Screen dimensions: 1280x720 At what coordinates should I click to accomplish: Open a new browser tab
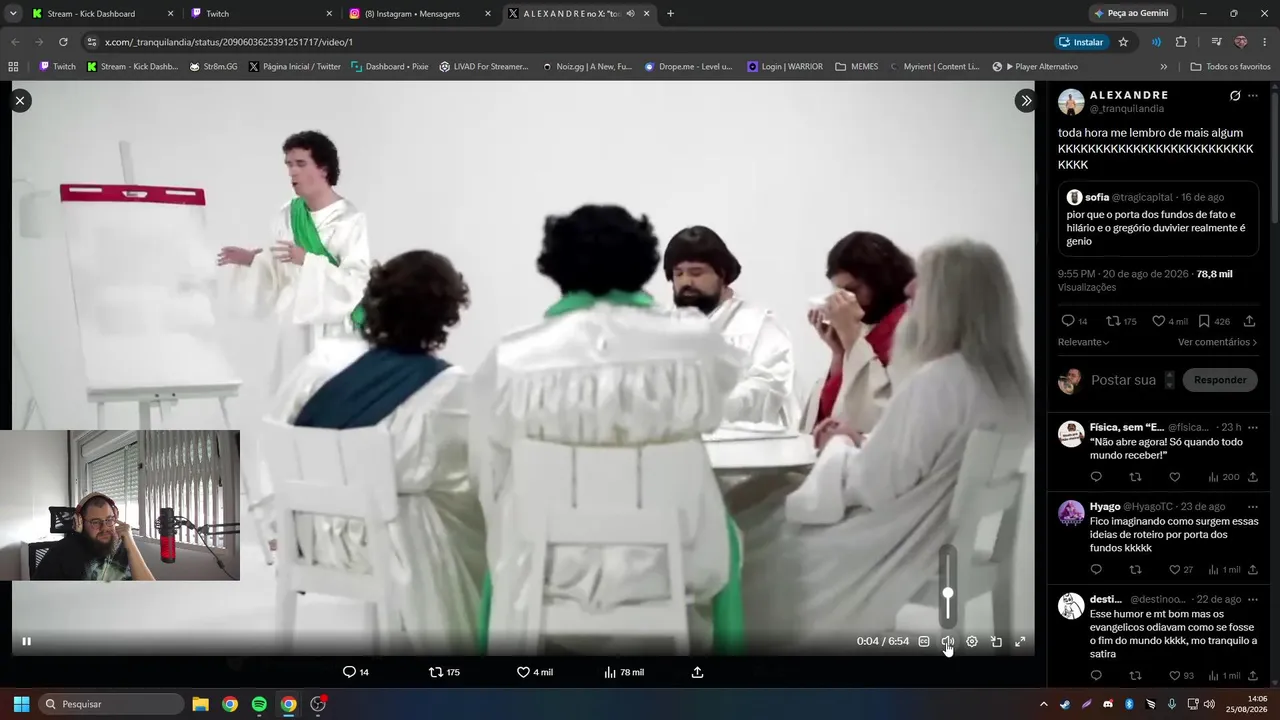670,14
